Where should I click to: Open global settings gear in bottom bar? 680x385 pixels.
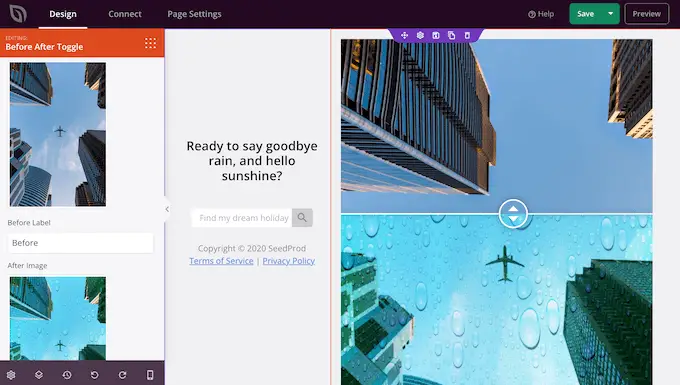[x=11, y=375]
